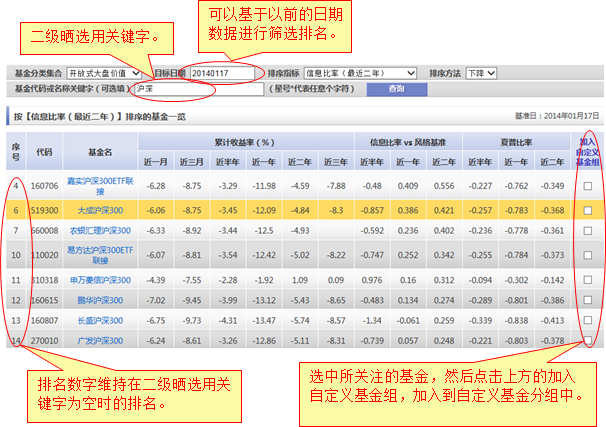Viewport: 606px width, 427px height.
Task: Tick the checkbox for 嘉实沪深300ETF联接
Action: (x=588, y=186)
